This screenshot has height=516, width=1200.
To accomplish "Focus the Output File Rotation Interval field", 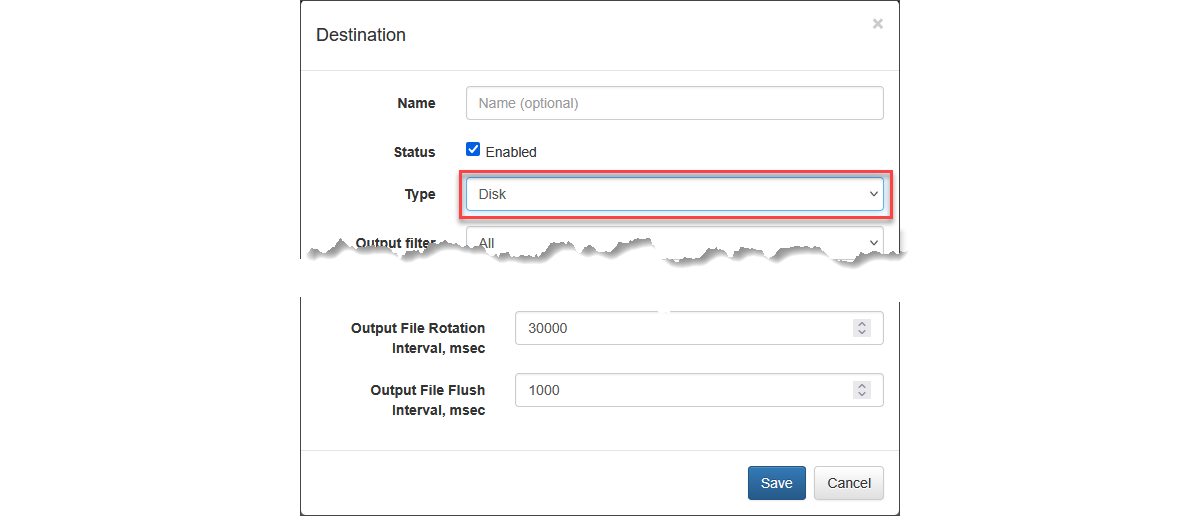I will coord(680,328).
